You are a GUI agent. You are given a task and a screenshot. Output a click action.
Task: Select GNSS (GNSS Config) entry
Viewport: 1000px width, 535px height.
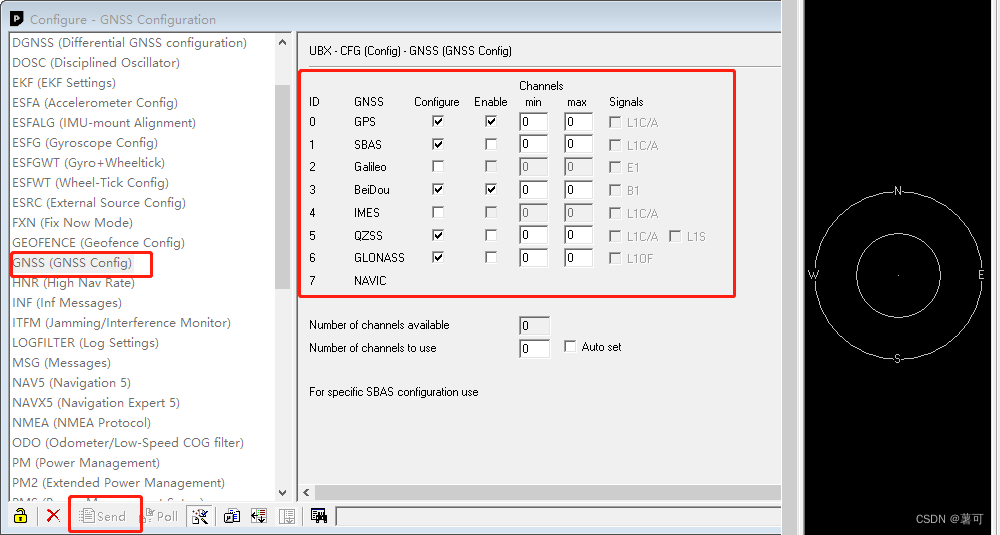pyautogui.click(x=72, y=263)
